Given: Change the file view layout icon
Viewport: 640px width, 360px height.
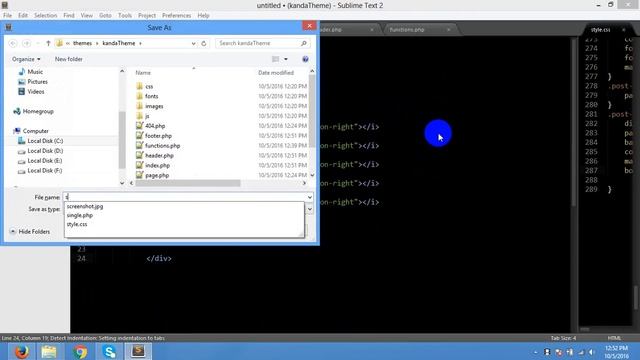Looking at the screenshot, I should (276, 59).
